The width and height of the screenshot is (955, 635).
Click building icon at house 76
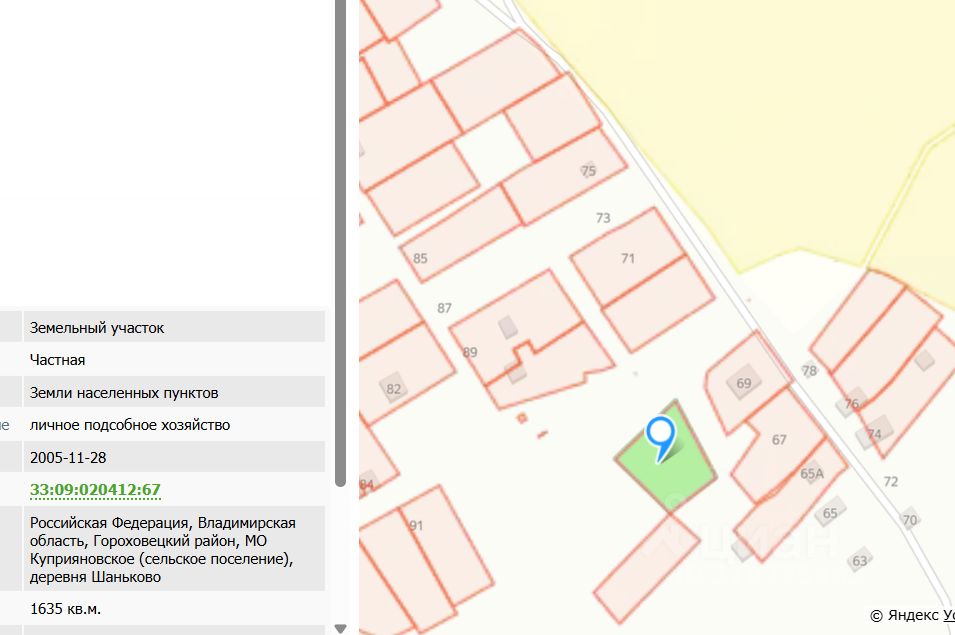click(x=851, y=402)
